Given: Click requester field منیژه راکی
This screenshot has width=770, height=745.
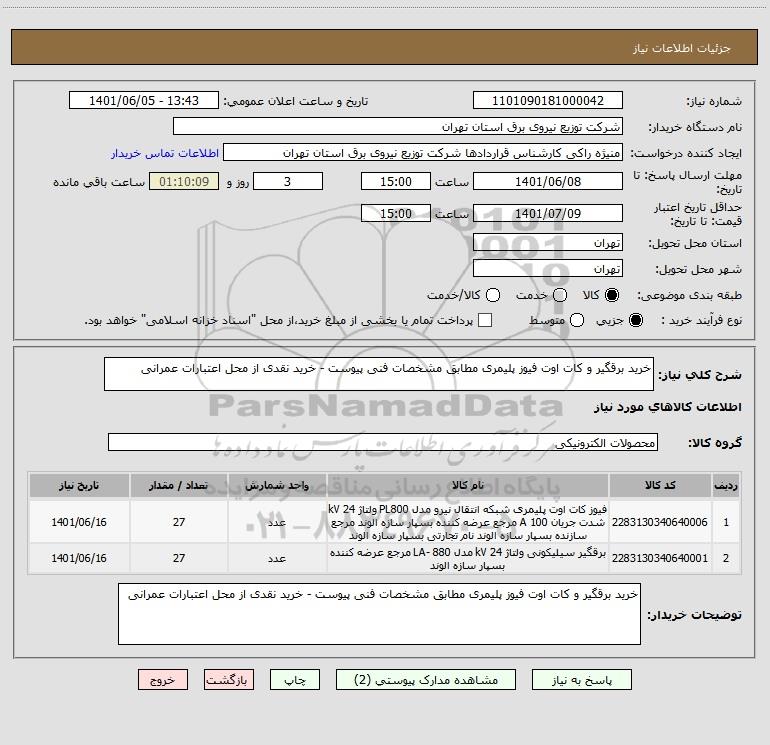Looking at the screenshot, I should (423, 152).
